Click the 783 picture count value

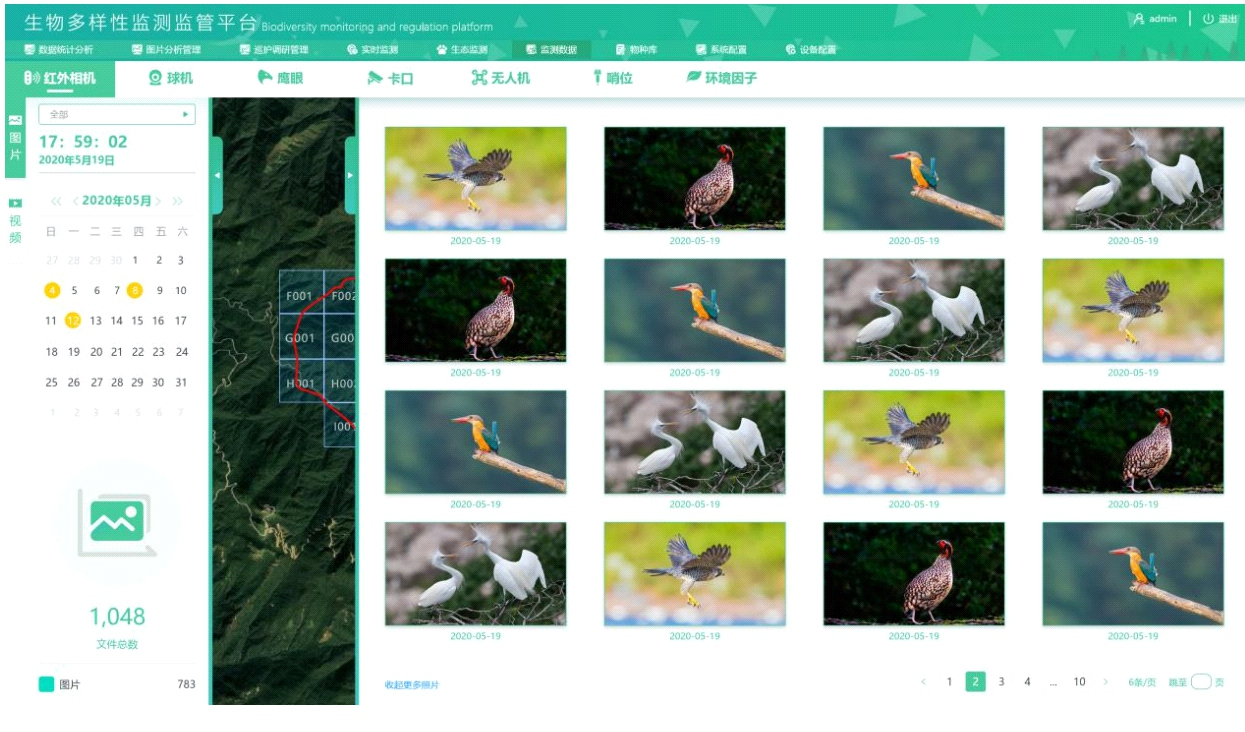[186, 684]
